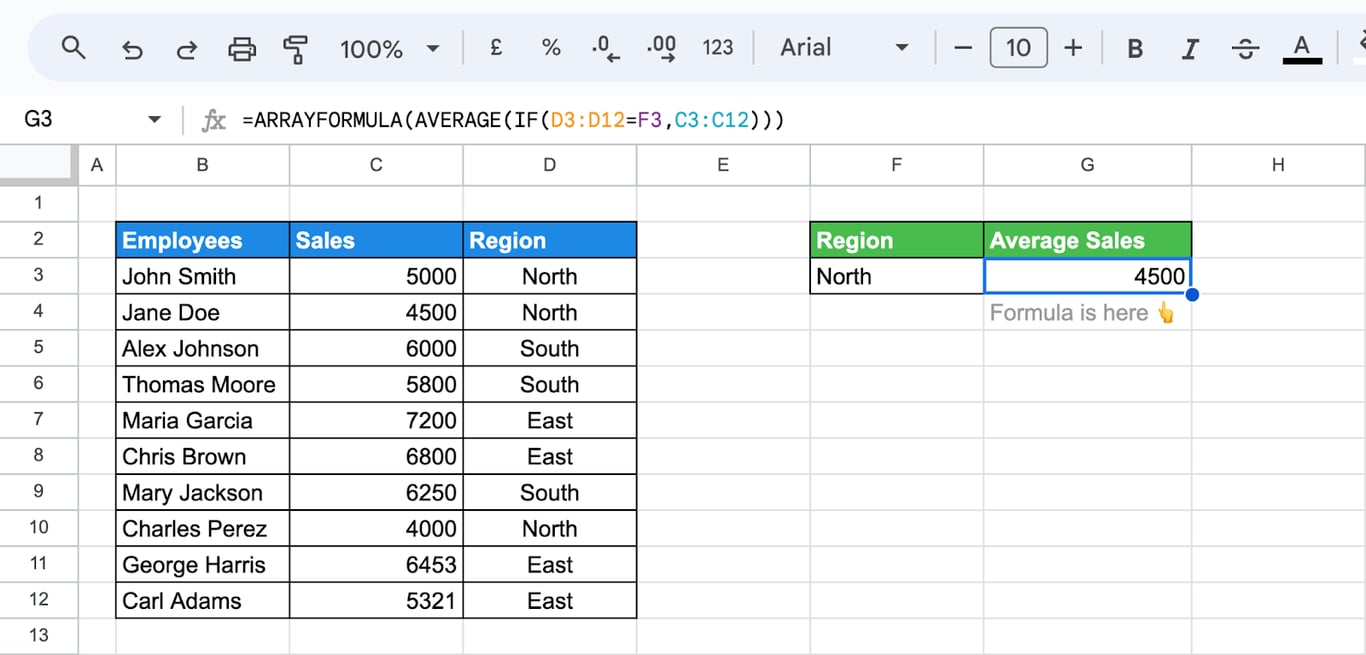Select the cell containing Carl Adams
The height and width of the screenshot is (655, 1366).
(203, 600)
